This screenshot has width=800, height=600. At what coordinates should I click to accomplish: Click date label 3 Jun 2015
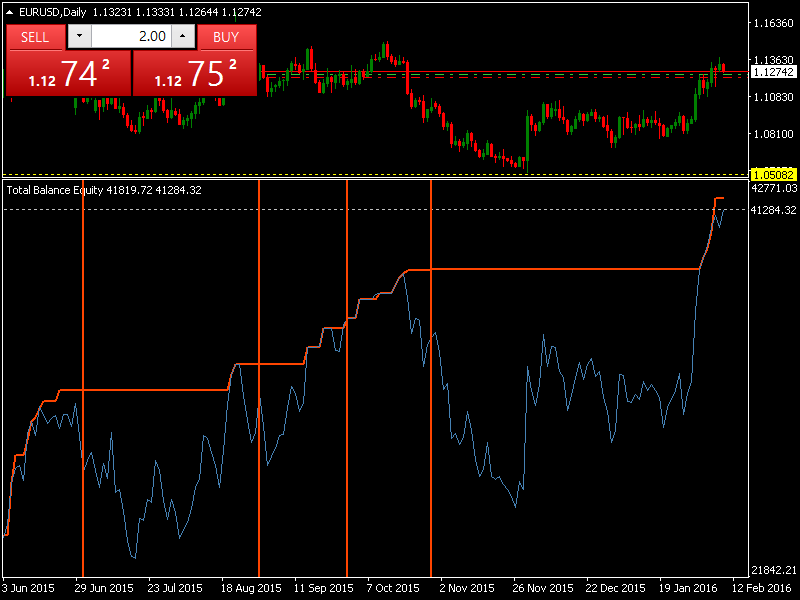[x=28, y=588]
